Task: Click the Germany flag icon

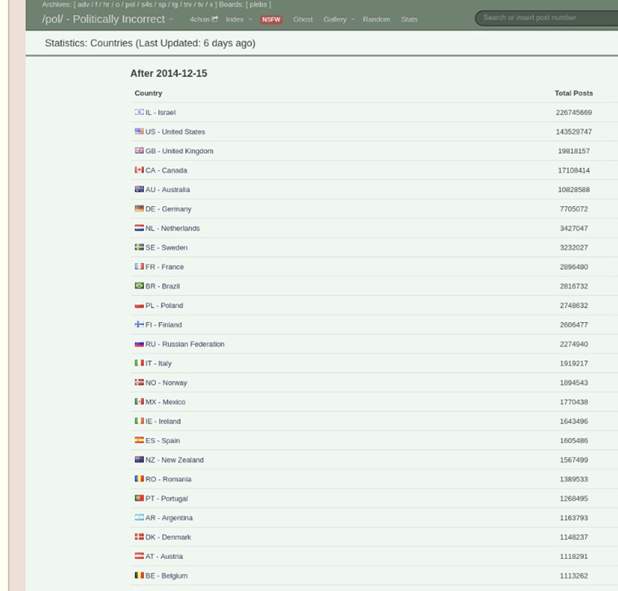Action: coord(139,209)
